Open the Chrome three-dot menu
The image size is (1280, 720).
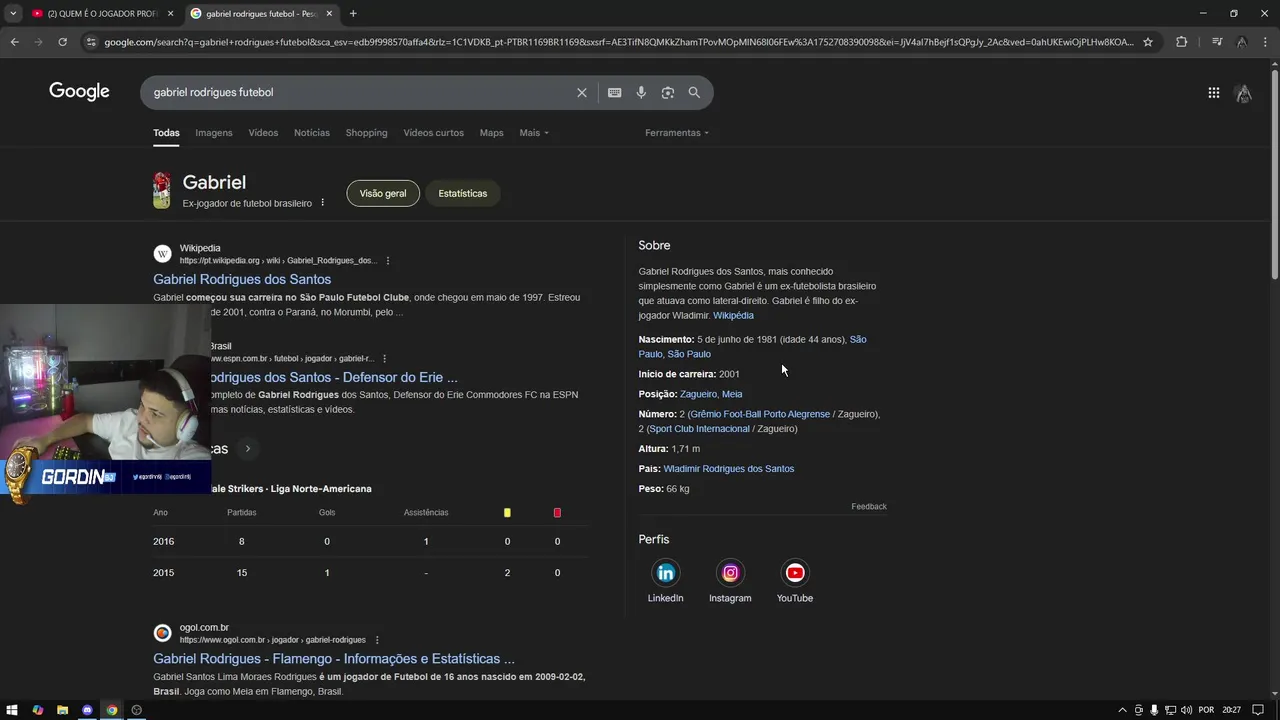(1267, 42)
